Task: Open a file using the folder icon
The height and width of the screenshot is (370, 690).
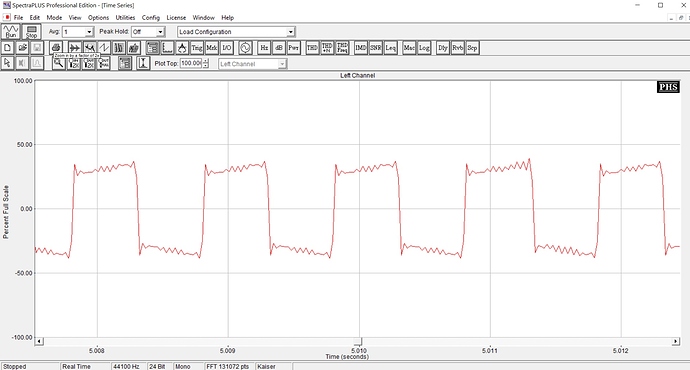Action: 22,48
